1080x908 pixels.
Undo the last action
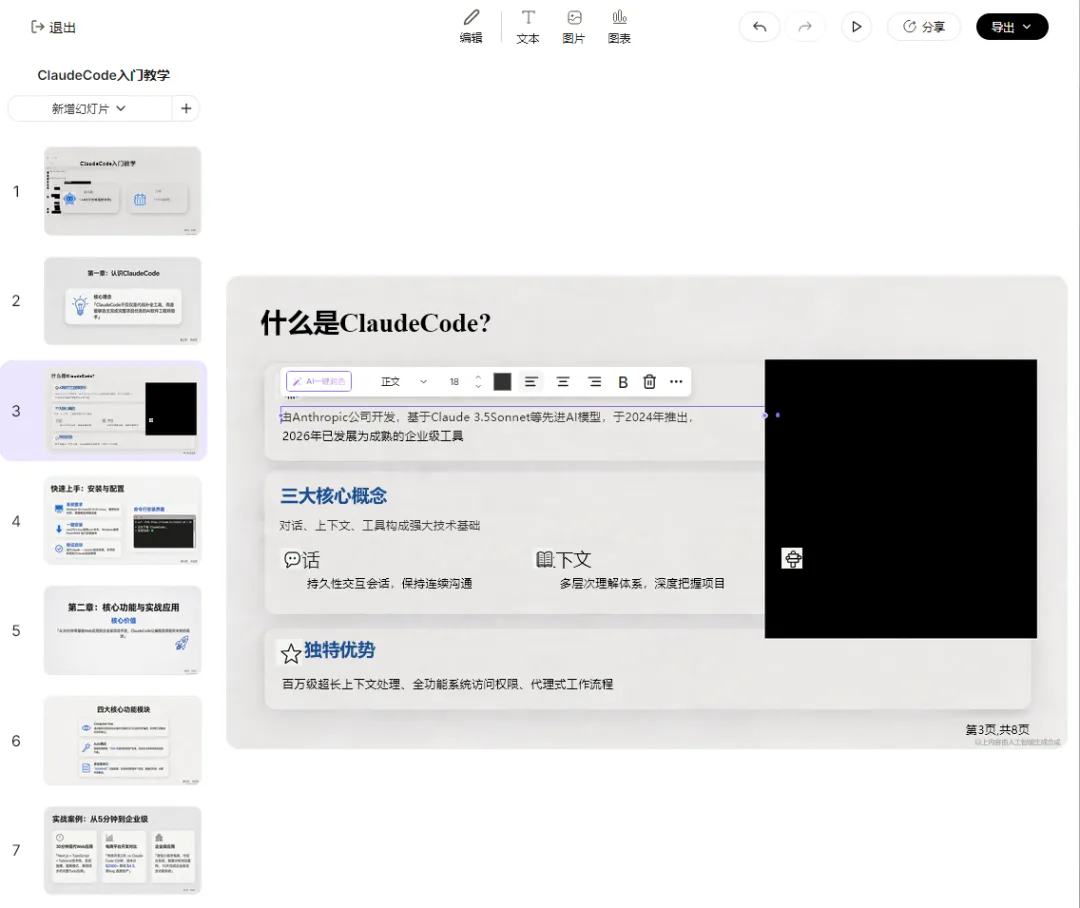[760, 27]
